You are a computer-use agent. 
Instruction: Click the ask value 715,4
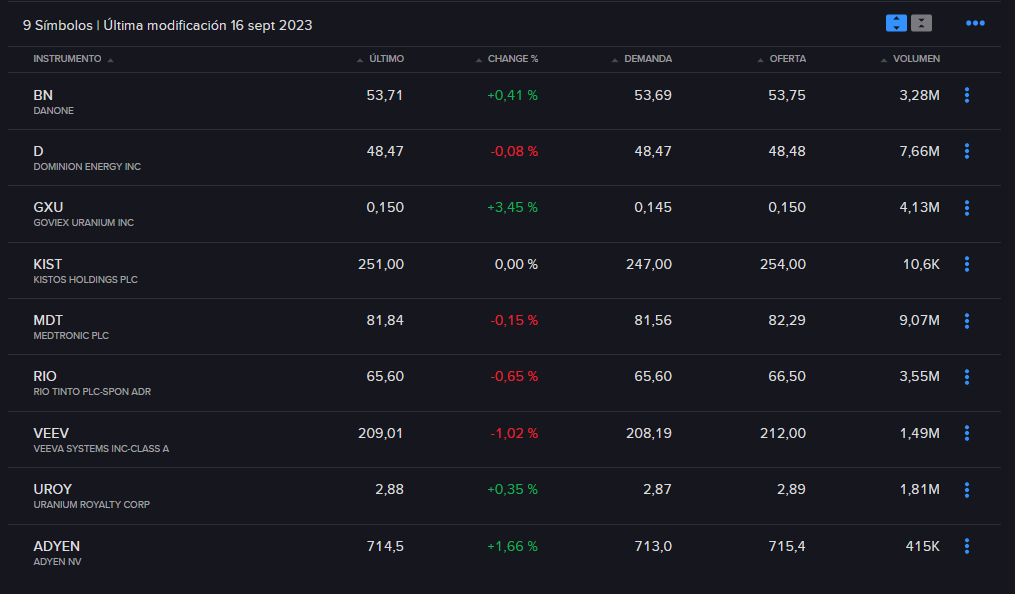click(x=787, y=546)
